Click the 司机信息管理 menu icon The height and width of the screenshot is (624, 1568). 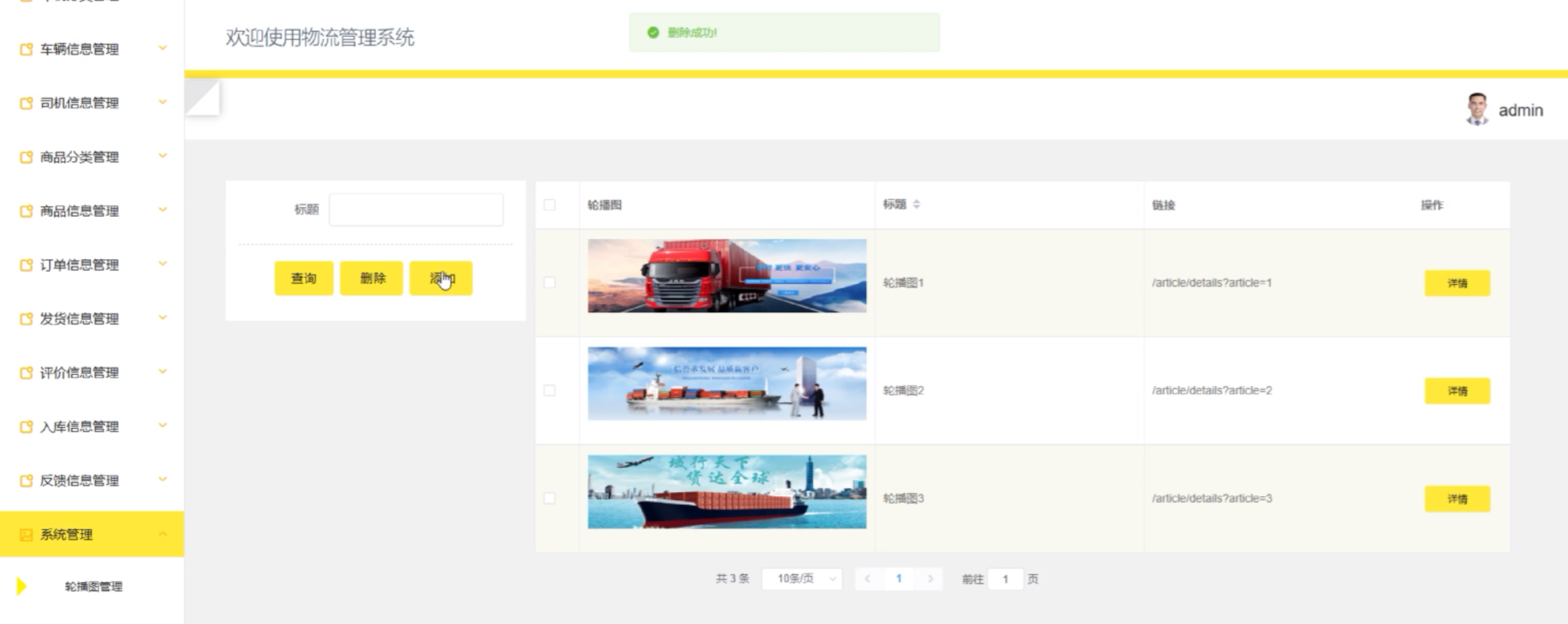click(26, 103)
